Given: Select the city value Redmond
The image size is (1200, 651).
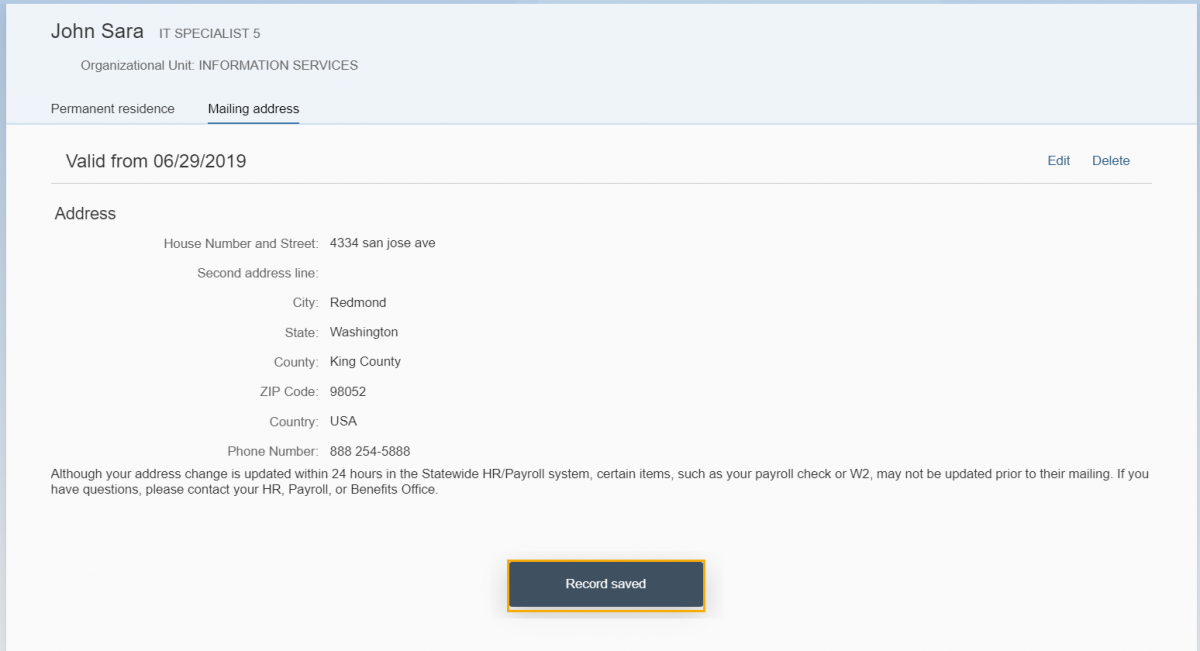Looking at the screenshot, I should [x=357, y=303].
